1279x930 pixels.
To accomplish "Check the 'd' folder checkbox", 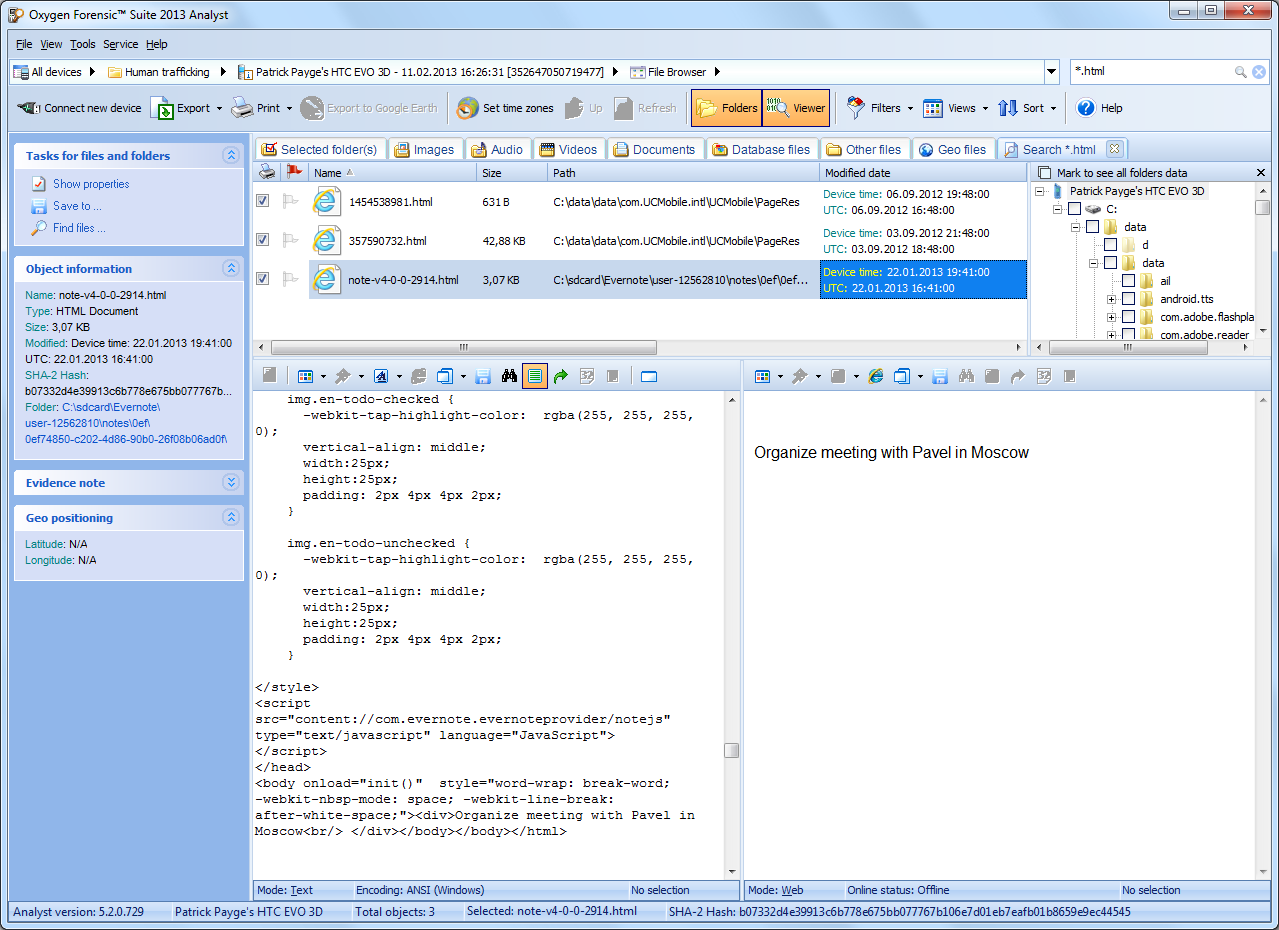I will [x=1110, y=245].
